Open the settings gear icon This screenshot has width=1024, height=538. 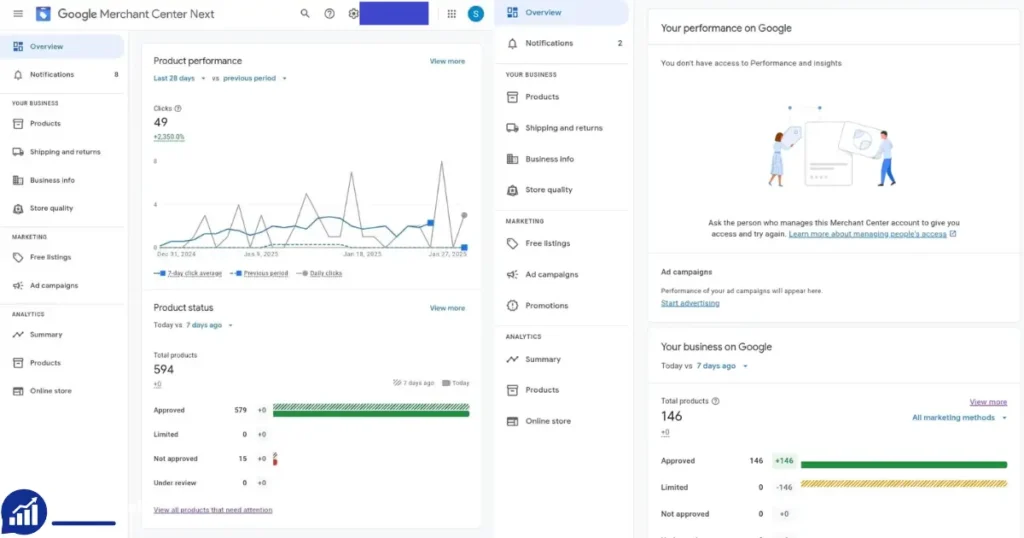(353, 14)
